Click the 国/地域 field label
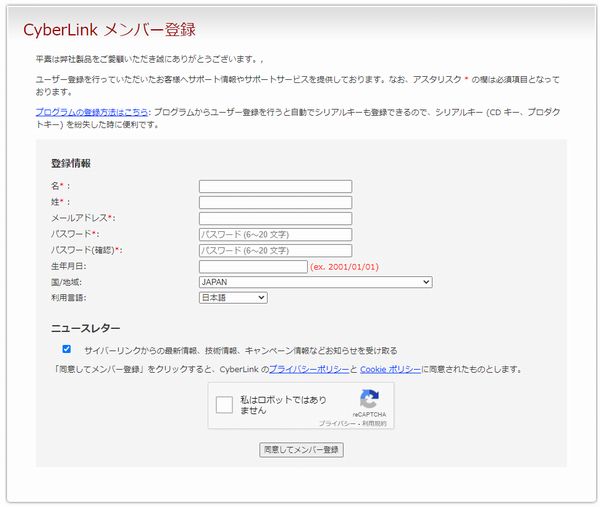Viewport: 600px width, 507px height. coord(67,282)
